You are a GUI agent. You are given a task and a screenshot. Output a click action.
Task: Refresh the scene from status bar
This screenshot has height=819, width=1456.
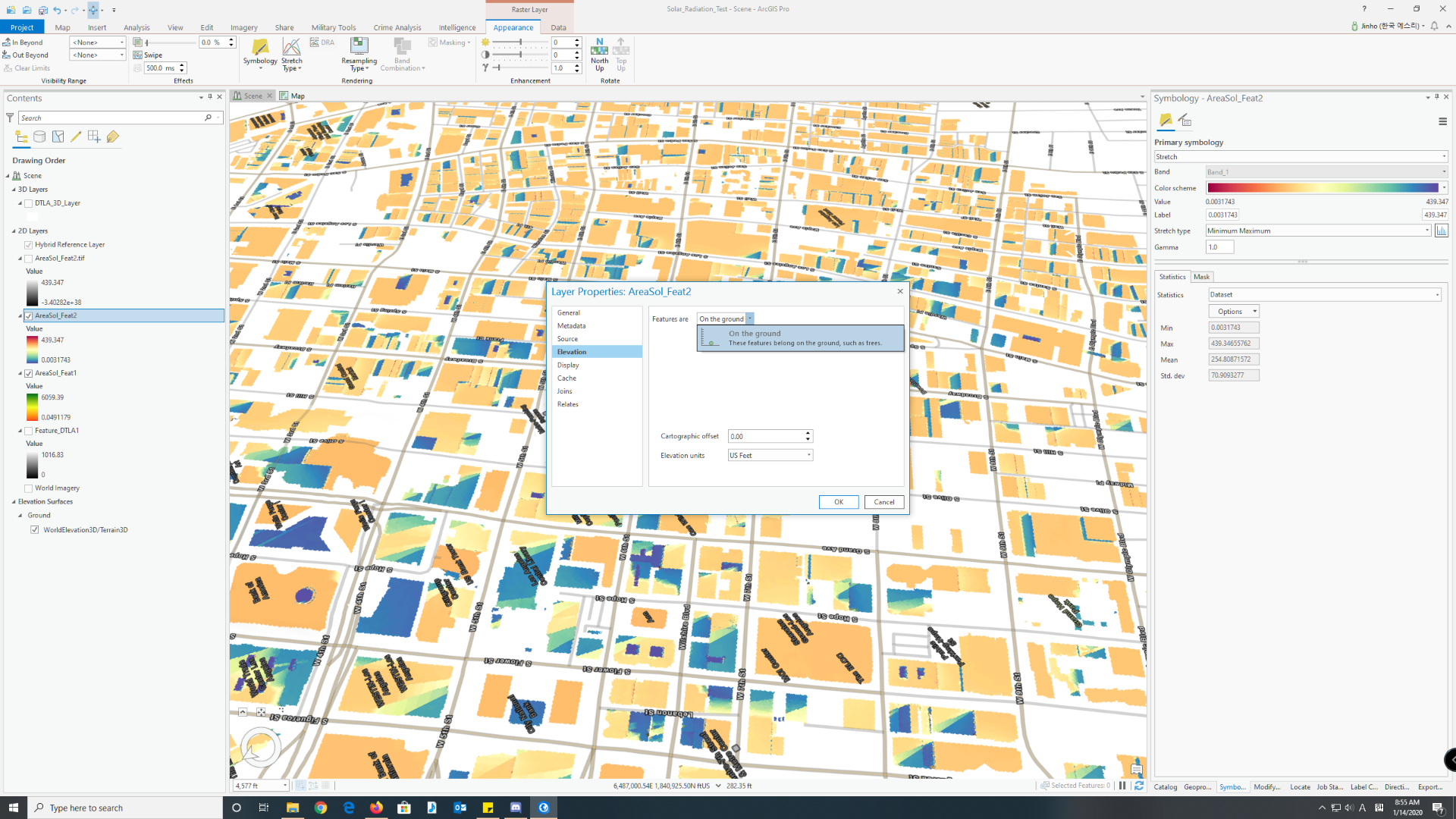[x=1138, y=786]
